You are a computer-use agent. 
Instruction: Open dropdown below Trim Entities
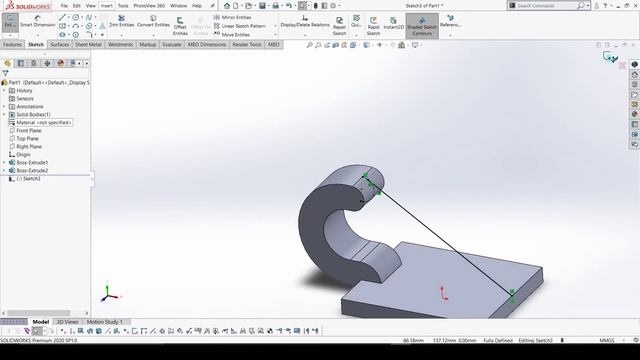[122, 35]
